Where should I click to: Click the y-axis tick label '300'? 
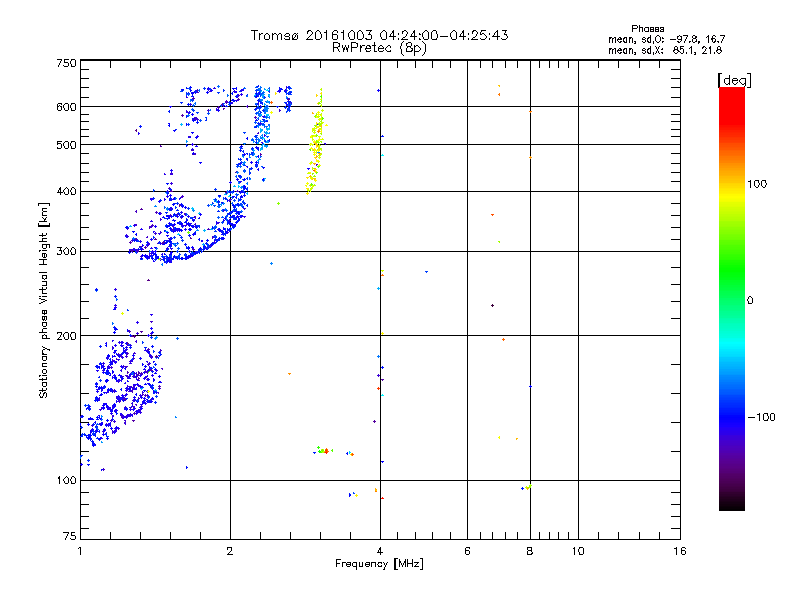66,252
